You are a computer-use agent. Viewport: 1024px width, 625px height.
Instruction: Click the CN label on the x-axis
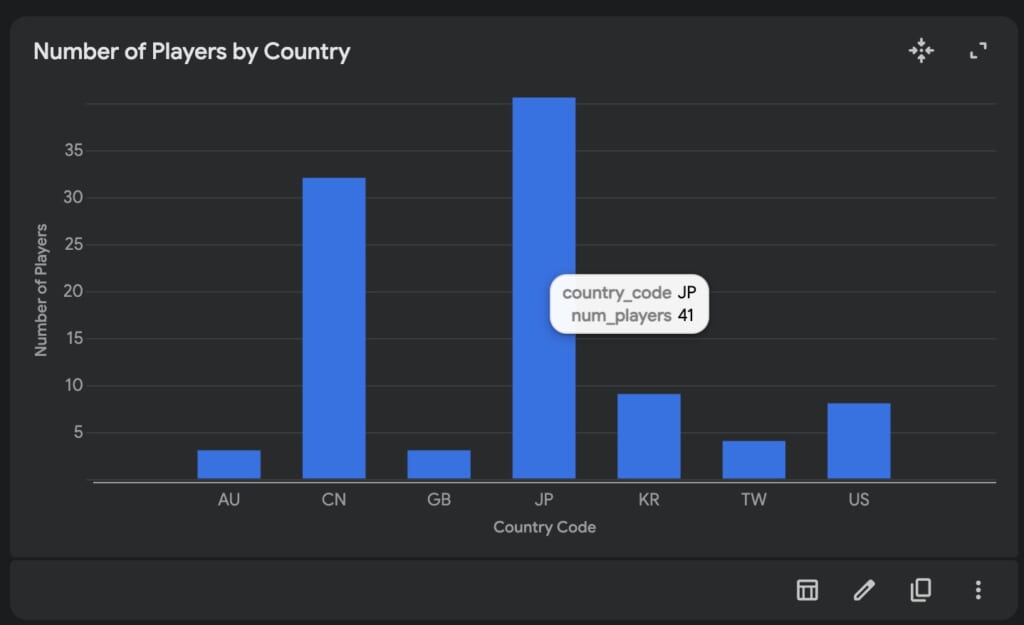click(x=334, y=500)
